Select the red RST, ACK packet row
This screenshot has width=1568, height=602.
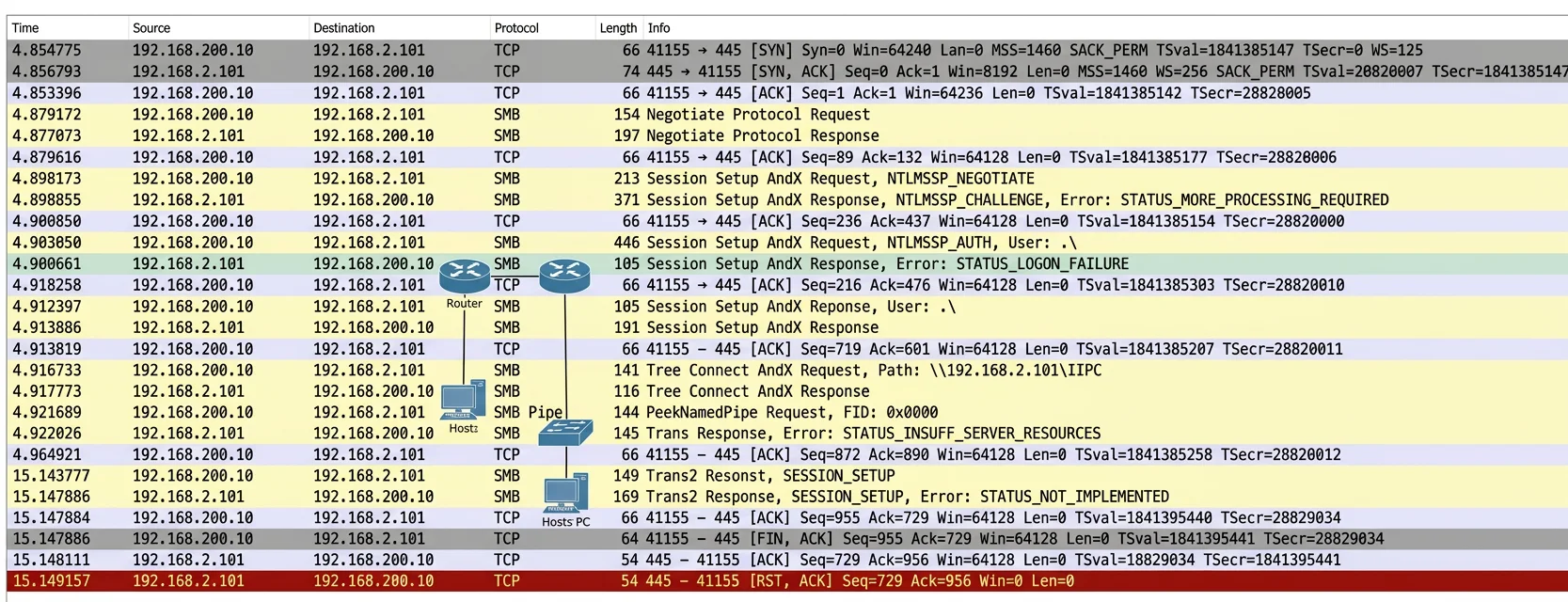pos(787,581)
